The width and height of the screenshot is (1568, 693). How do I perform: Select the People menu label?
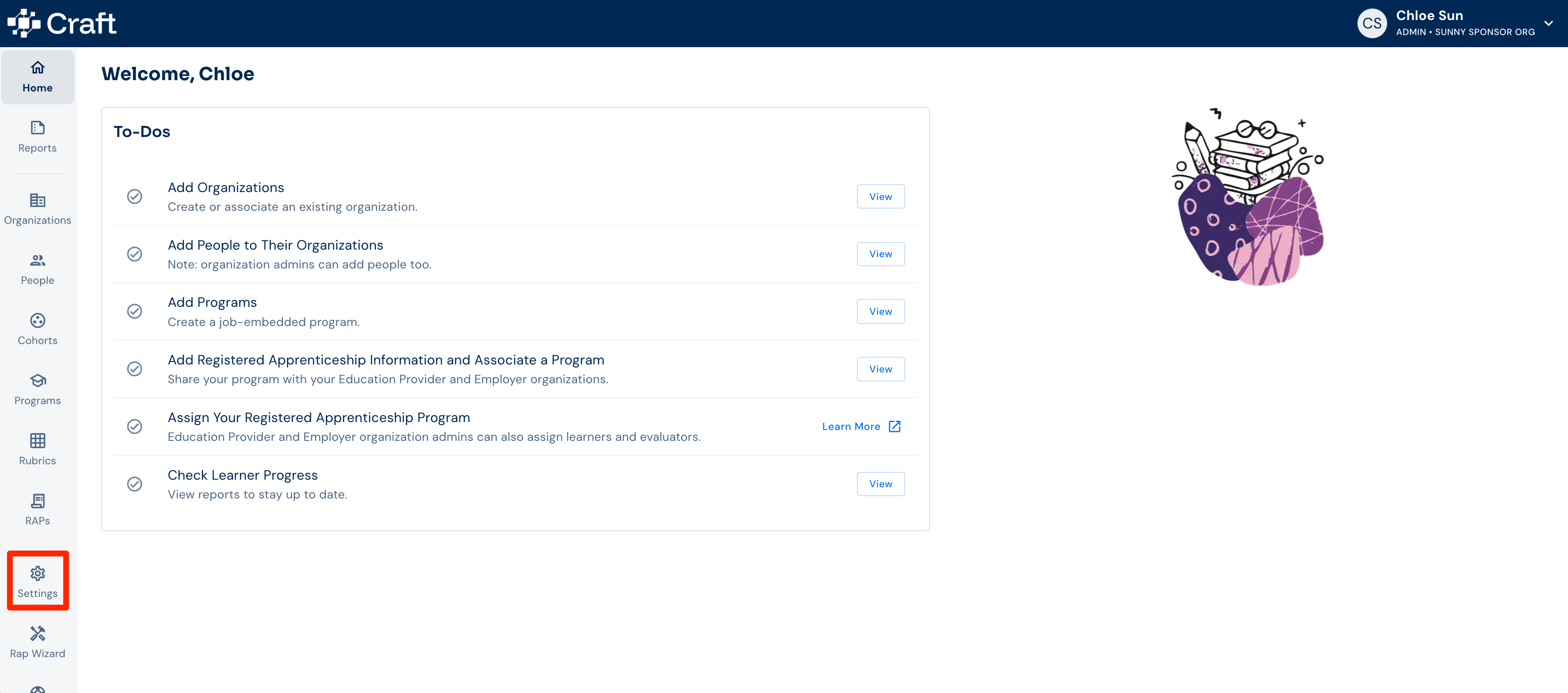(38, 281)
